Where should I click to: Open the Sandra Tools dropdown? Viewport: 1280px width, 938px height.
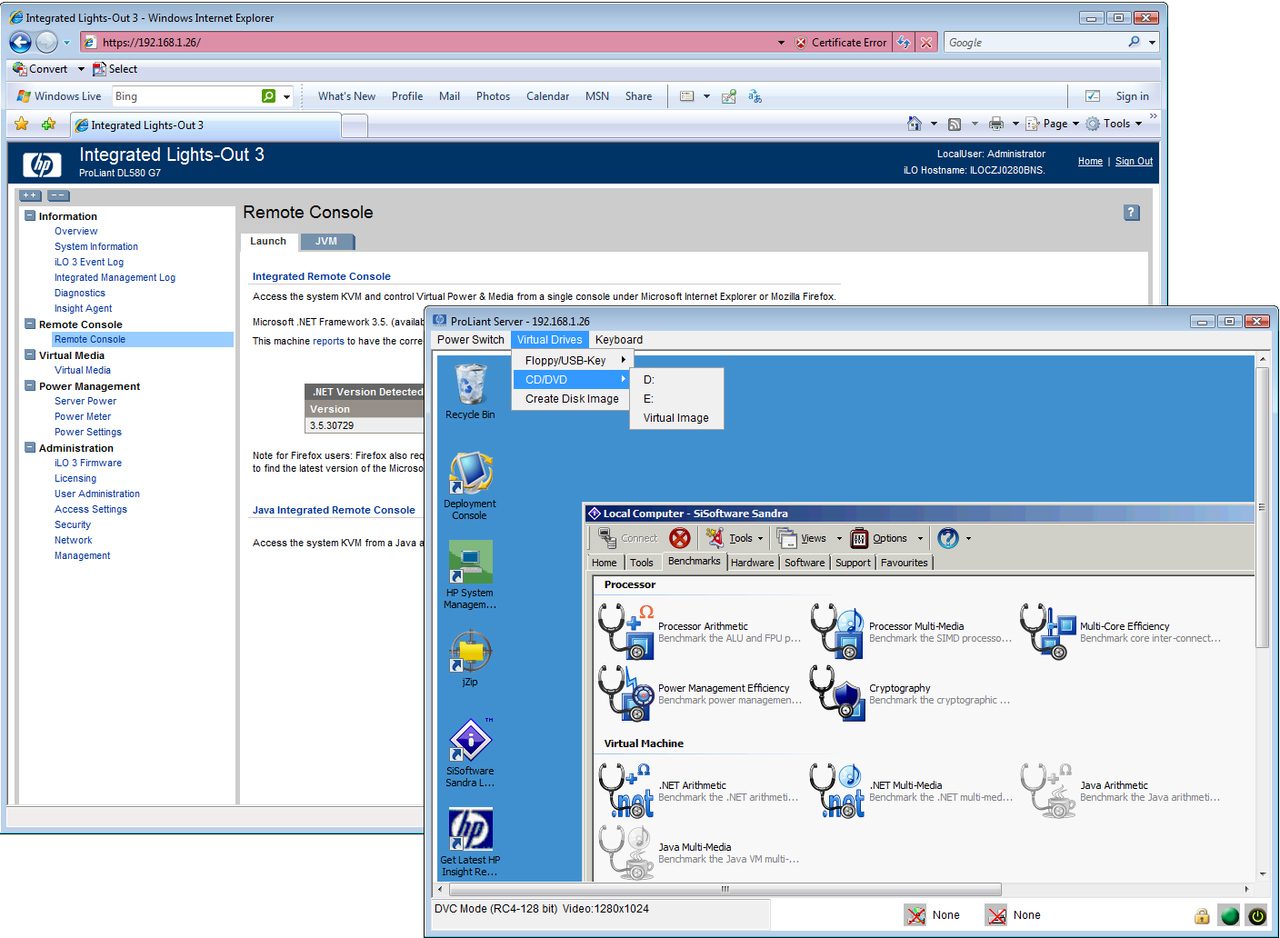735,538
